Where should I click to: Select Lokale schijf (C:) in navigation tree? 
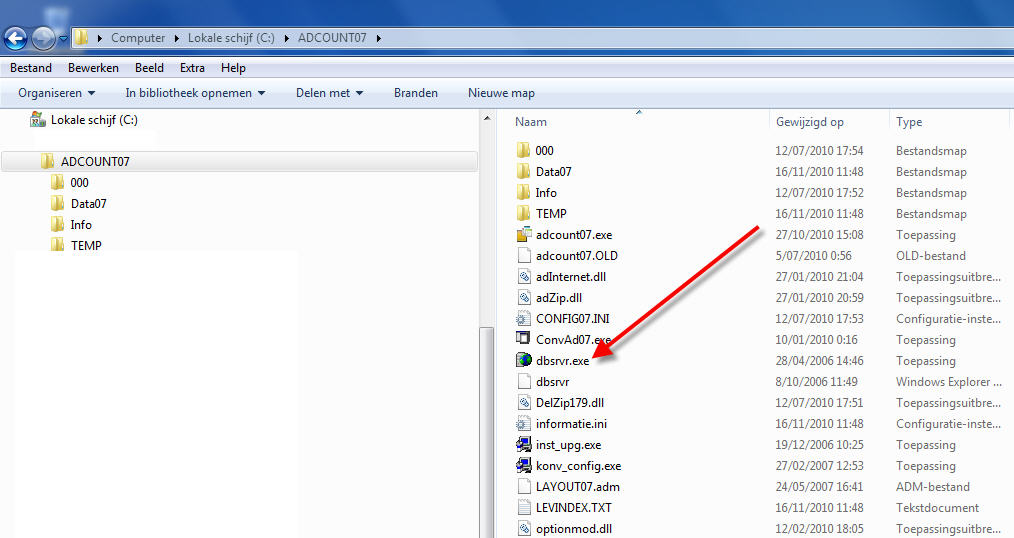pyautogui.click(x=94, y=120)
